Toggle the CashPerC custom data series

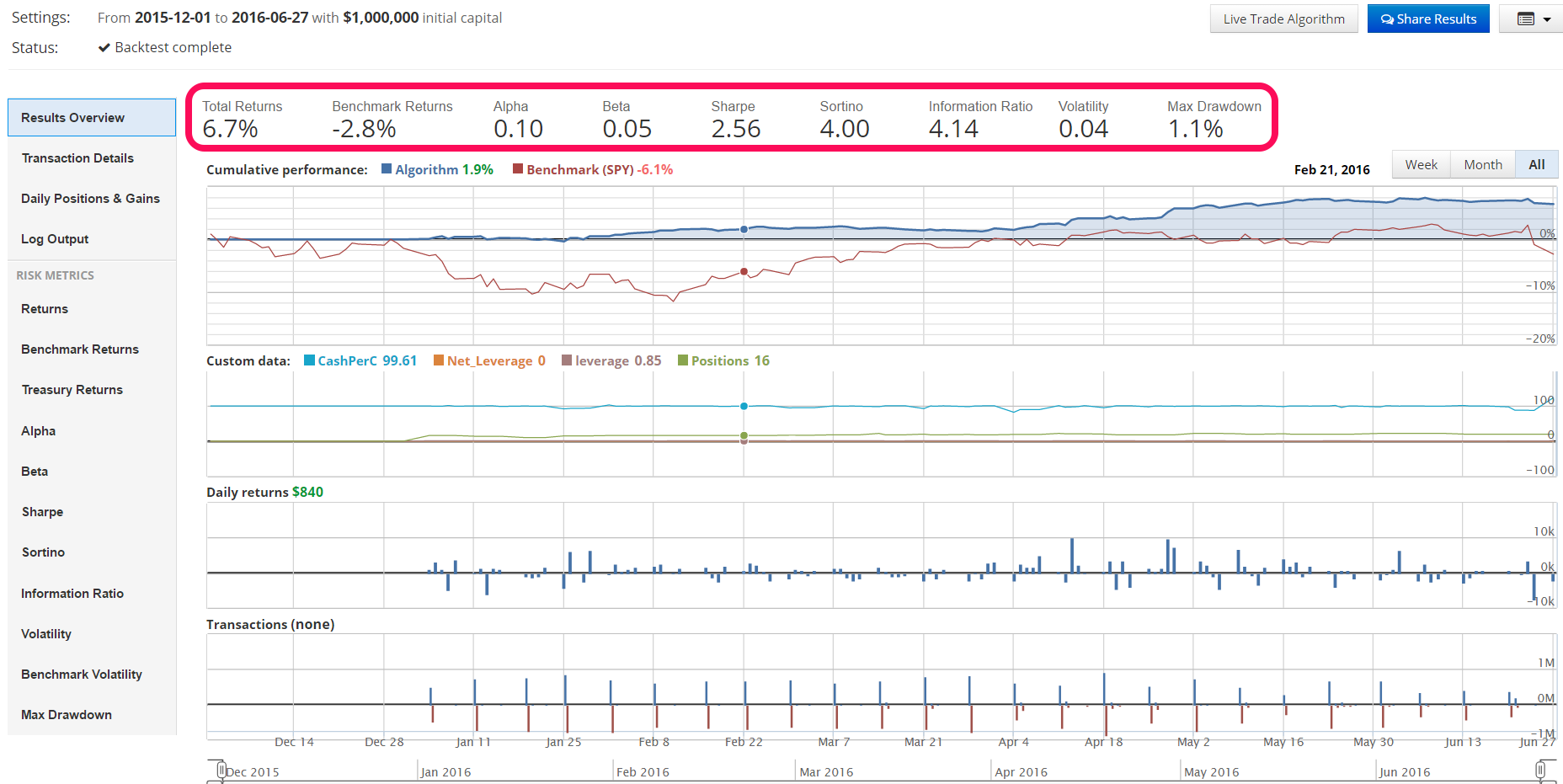pyautogui.click(x=307, y=360)
